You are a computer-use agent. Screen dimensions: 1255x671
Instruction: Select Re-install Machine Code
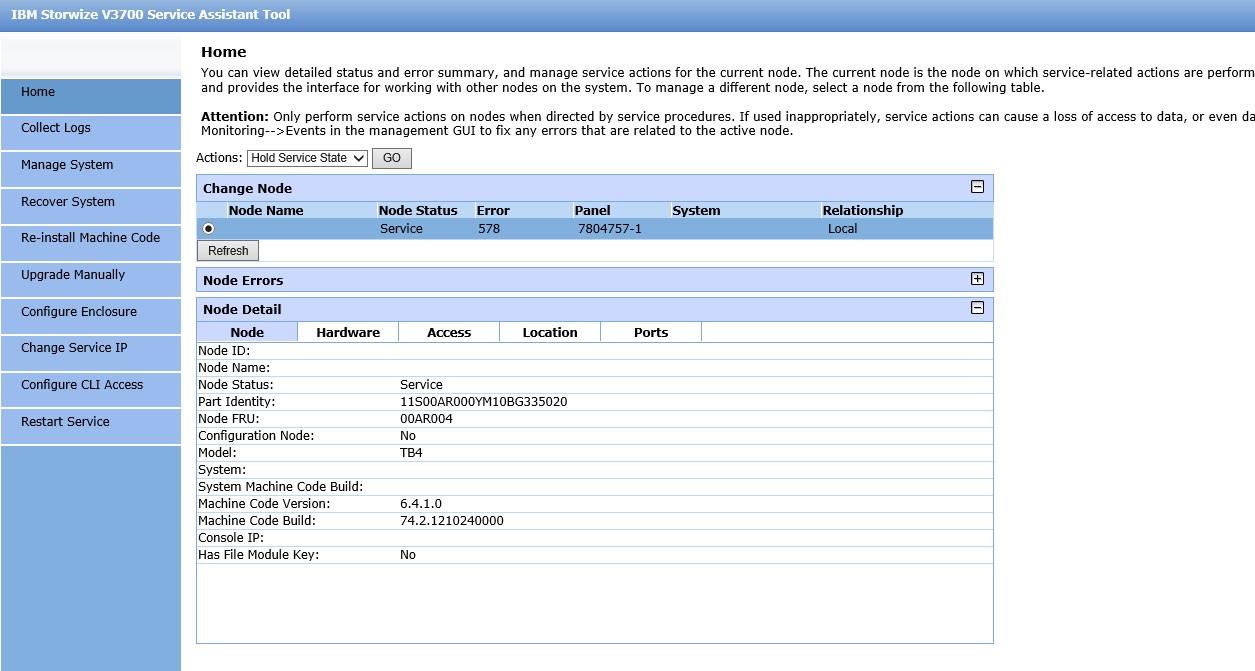click(x=90, y=238)
